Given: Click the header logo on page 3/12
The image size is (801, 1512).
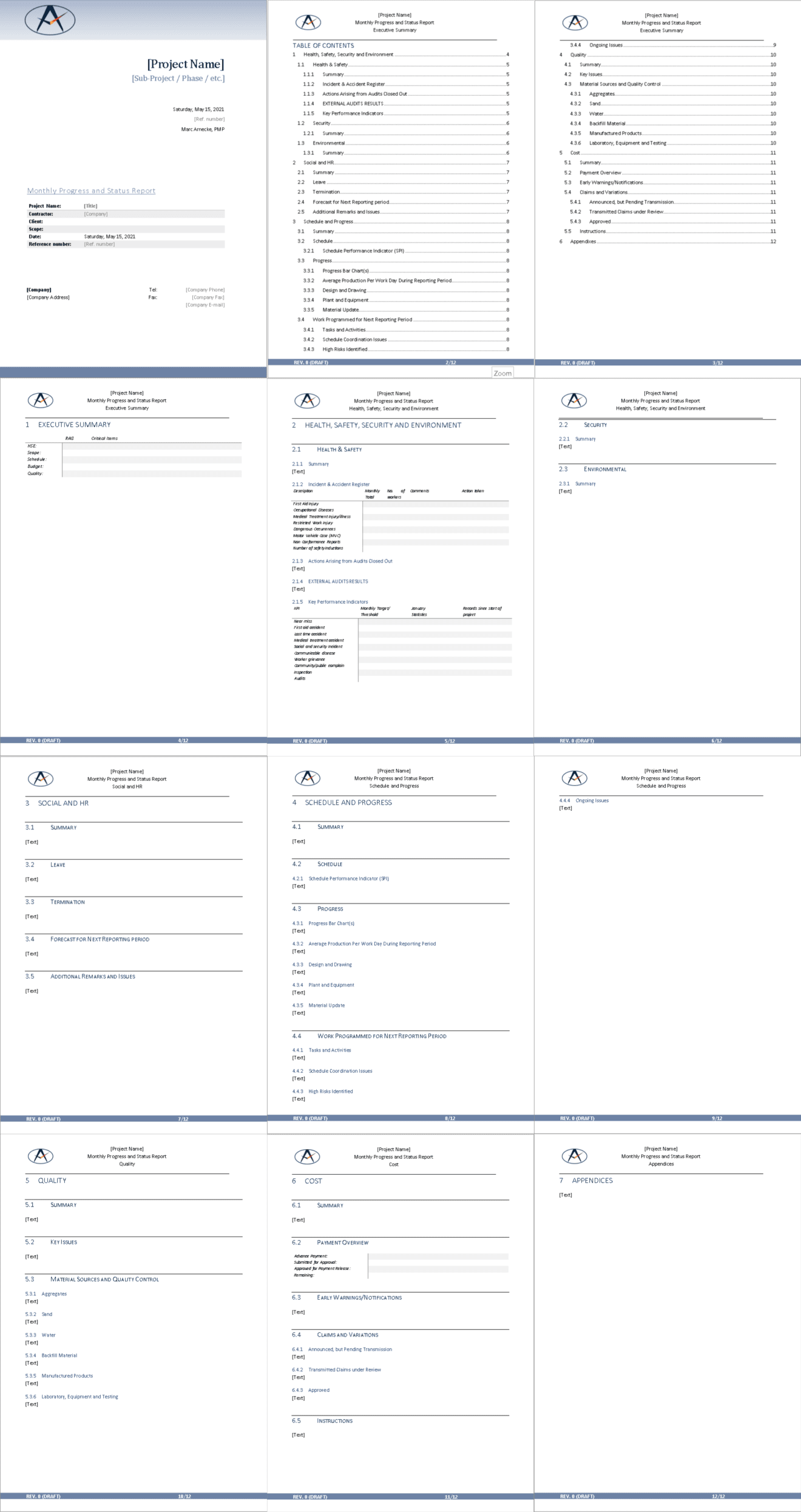Looking at the screenshot, I should 575,22.
